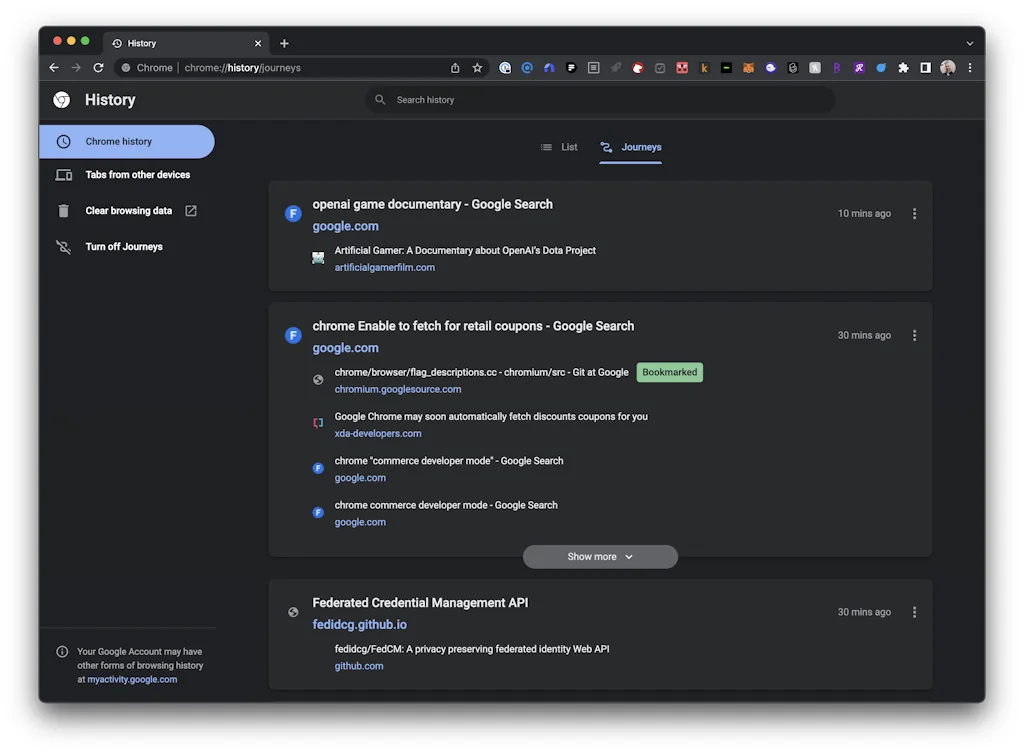Open the three-dot menu for the openai documentary journey
Screen dimensions: 1024x754
tap(914, 213)
